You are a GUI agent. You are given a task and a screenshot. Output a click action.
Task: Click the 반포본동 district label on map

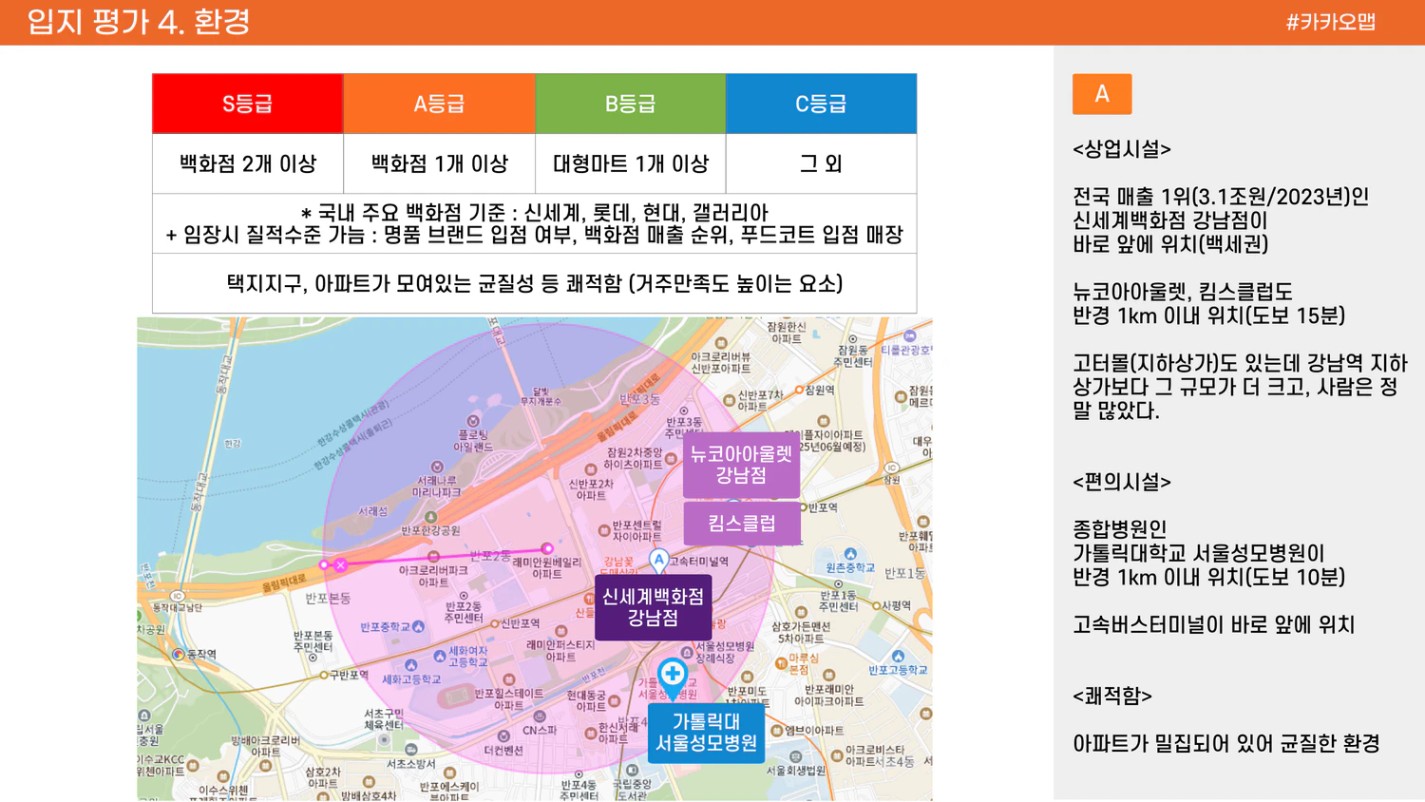point(327,598)
